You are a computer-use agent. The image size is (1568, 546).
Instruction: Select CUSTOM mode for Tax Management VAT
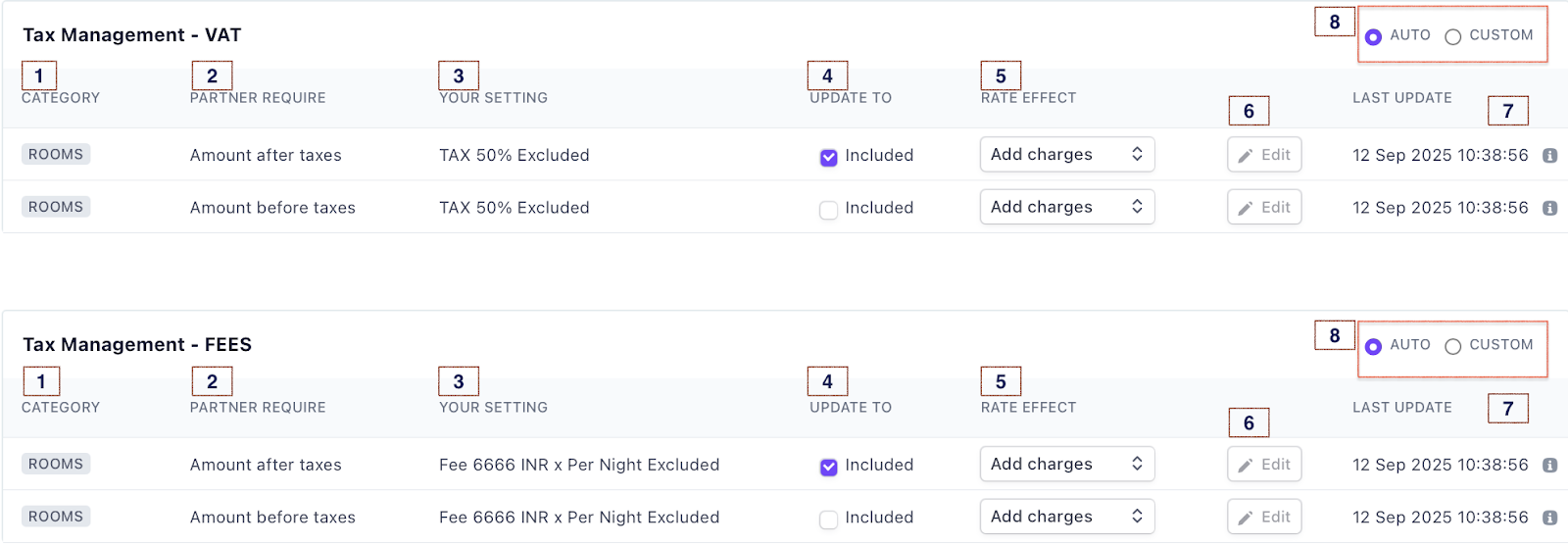1453,36
